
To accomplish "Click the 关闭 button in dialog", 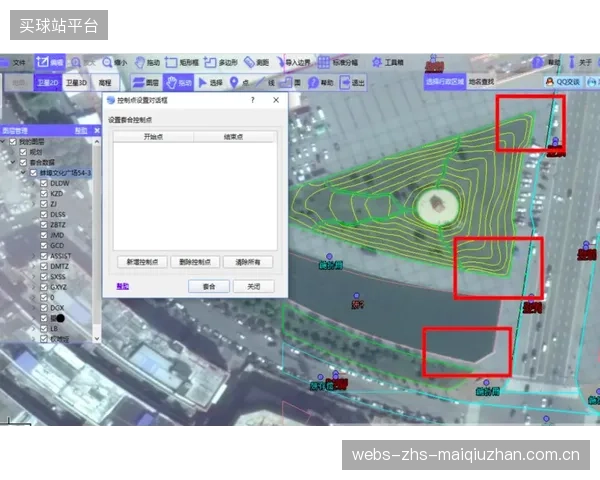I will click(x=254, y=286).
